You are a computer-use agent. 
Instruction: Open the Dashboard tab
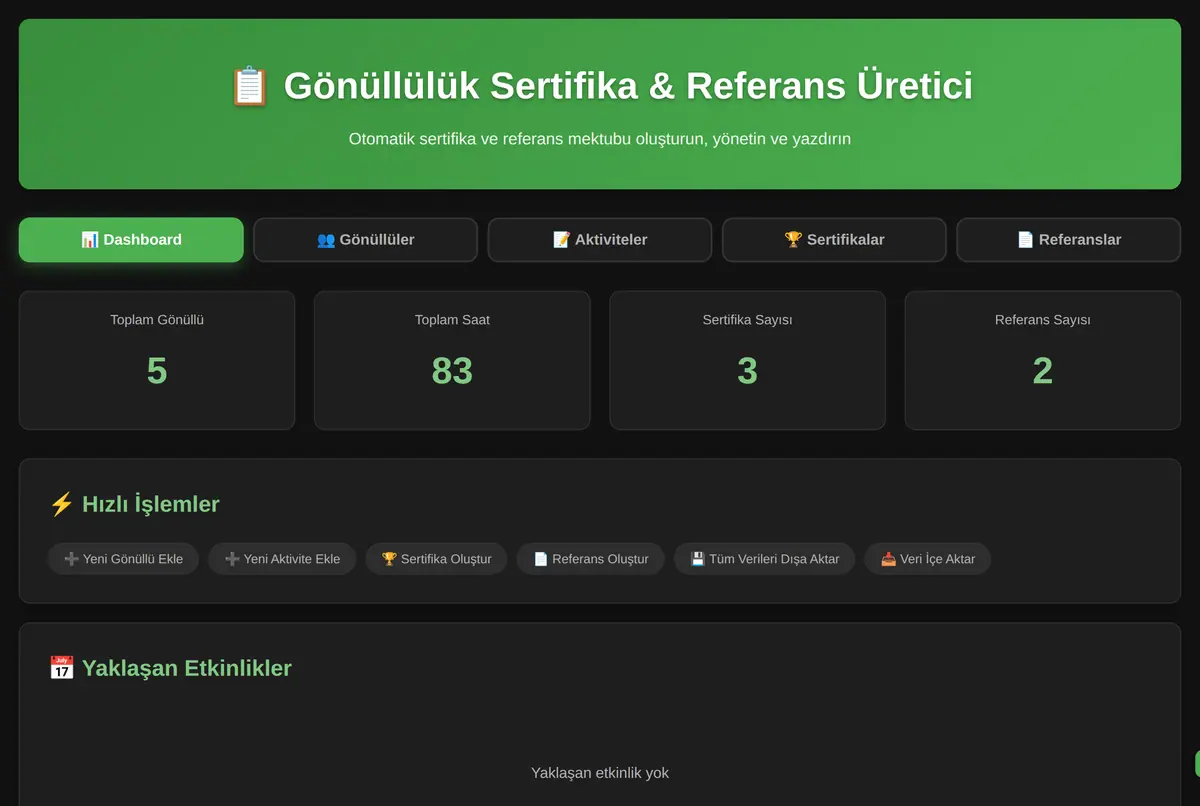pos(131,240)
